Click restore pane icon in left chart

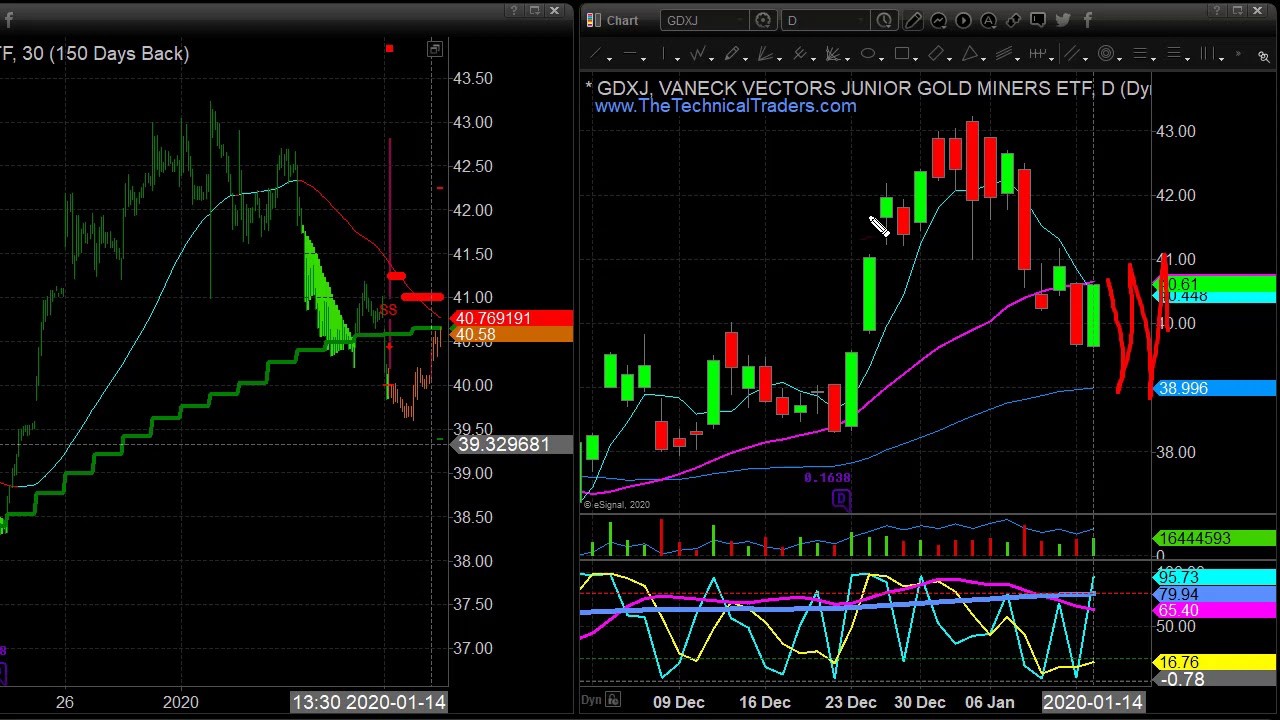(435, 49)
